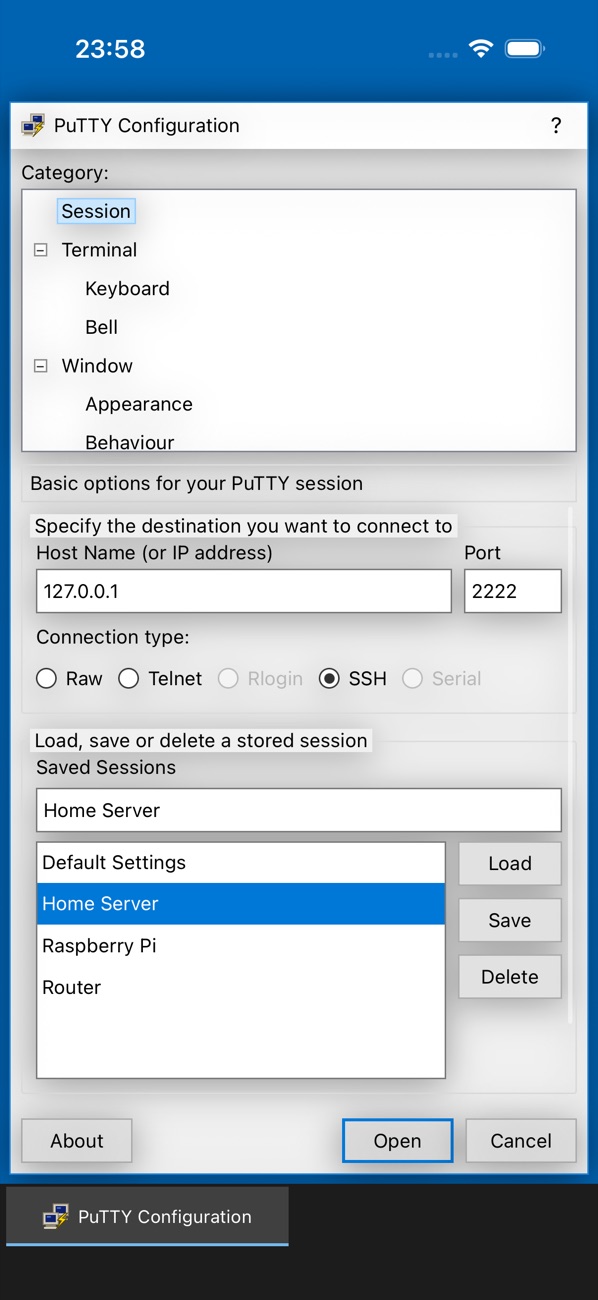Focus the Host Name field showing 127.0.0.1
Image resolution: width=598 pixels, height=1300 pixels.
[x=244, y=591]
